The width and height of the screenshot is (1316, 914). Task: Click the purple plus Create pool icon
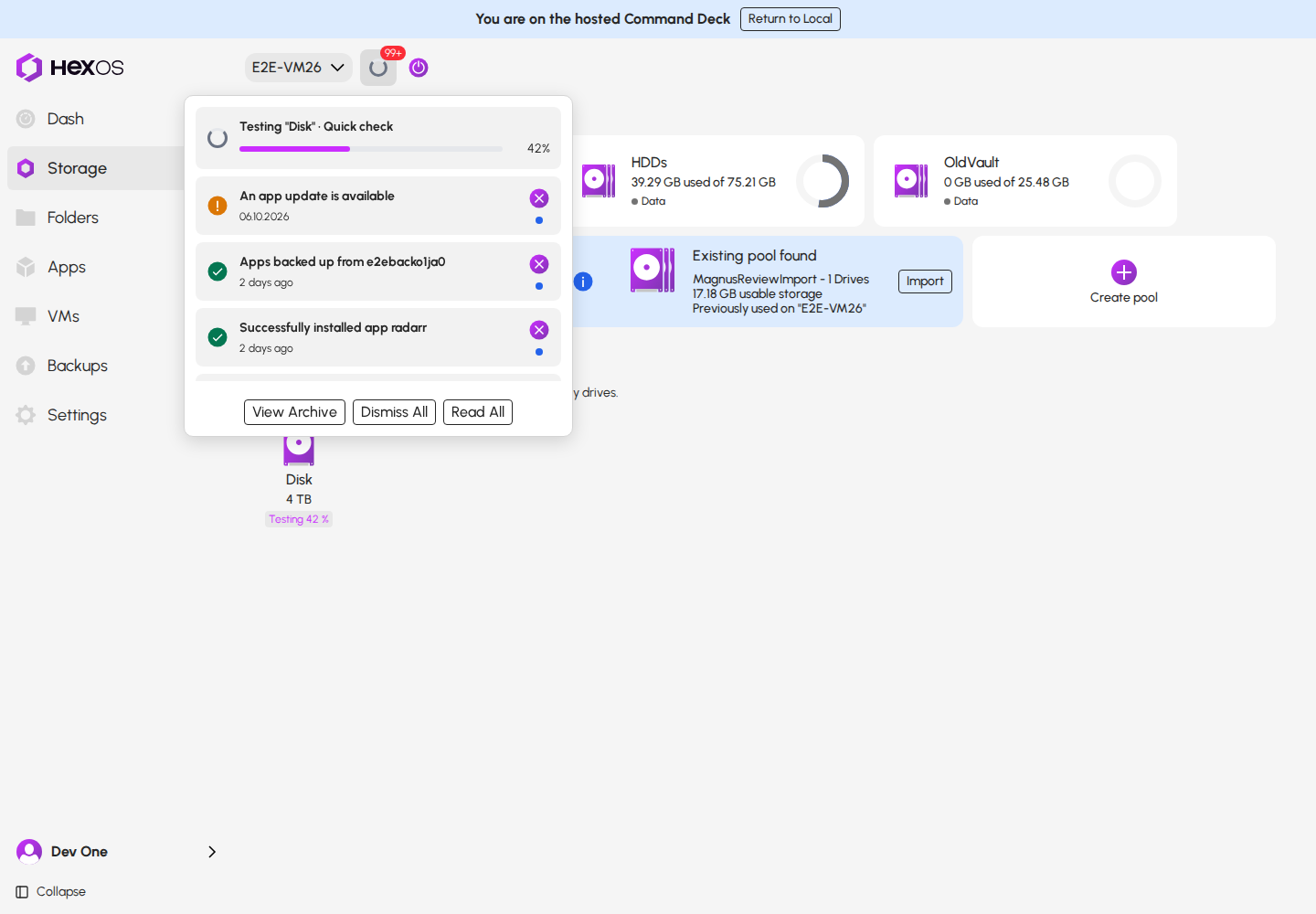click(x=1124, y=272)
